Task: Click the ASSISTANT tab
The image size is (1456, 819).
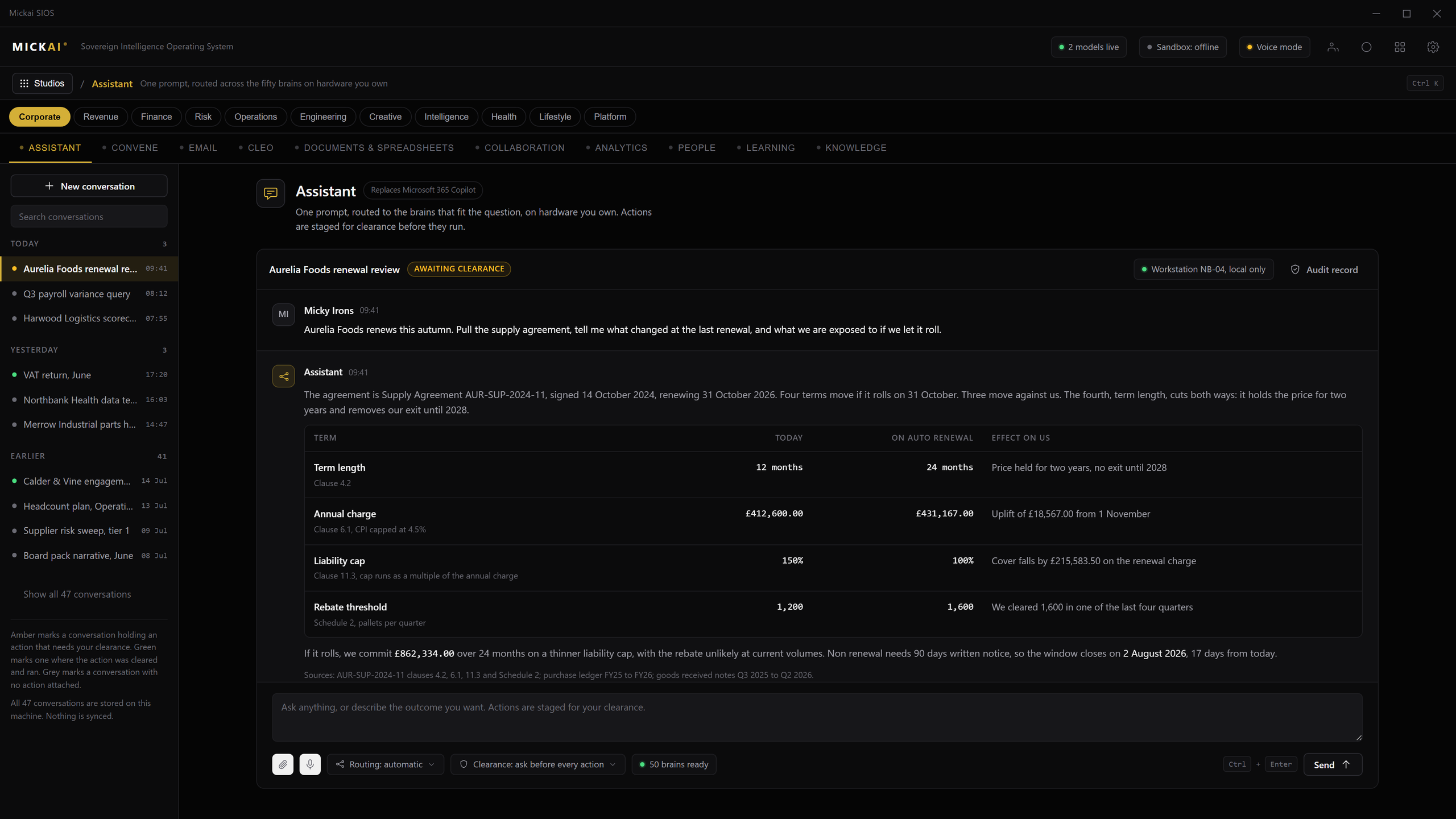Action: pos(51,148)
